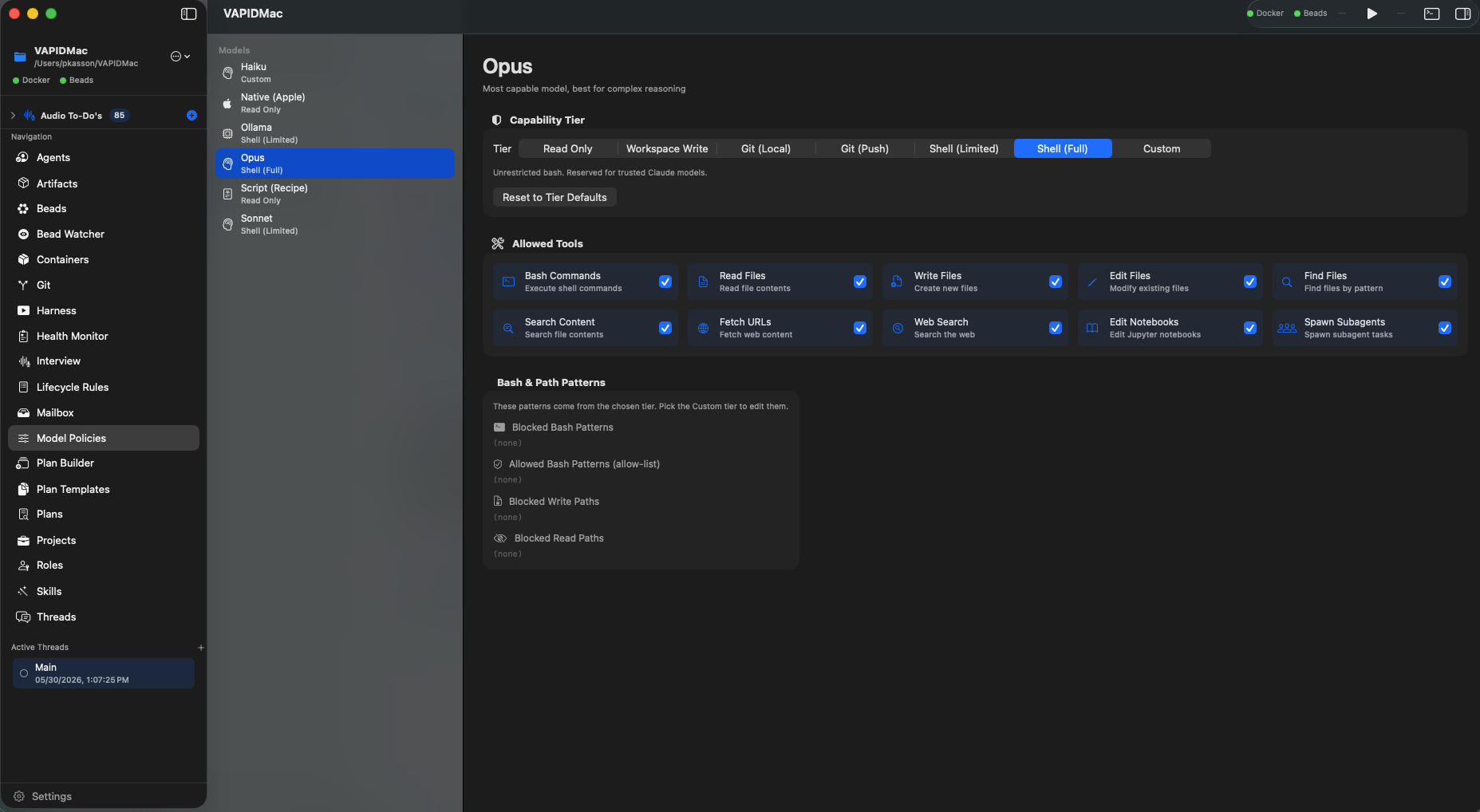Open Harness page
The width and height of the screenshot is (1480, 812).
point(104,311)
